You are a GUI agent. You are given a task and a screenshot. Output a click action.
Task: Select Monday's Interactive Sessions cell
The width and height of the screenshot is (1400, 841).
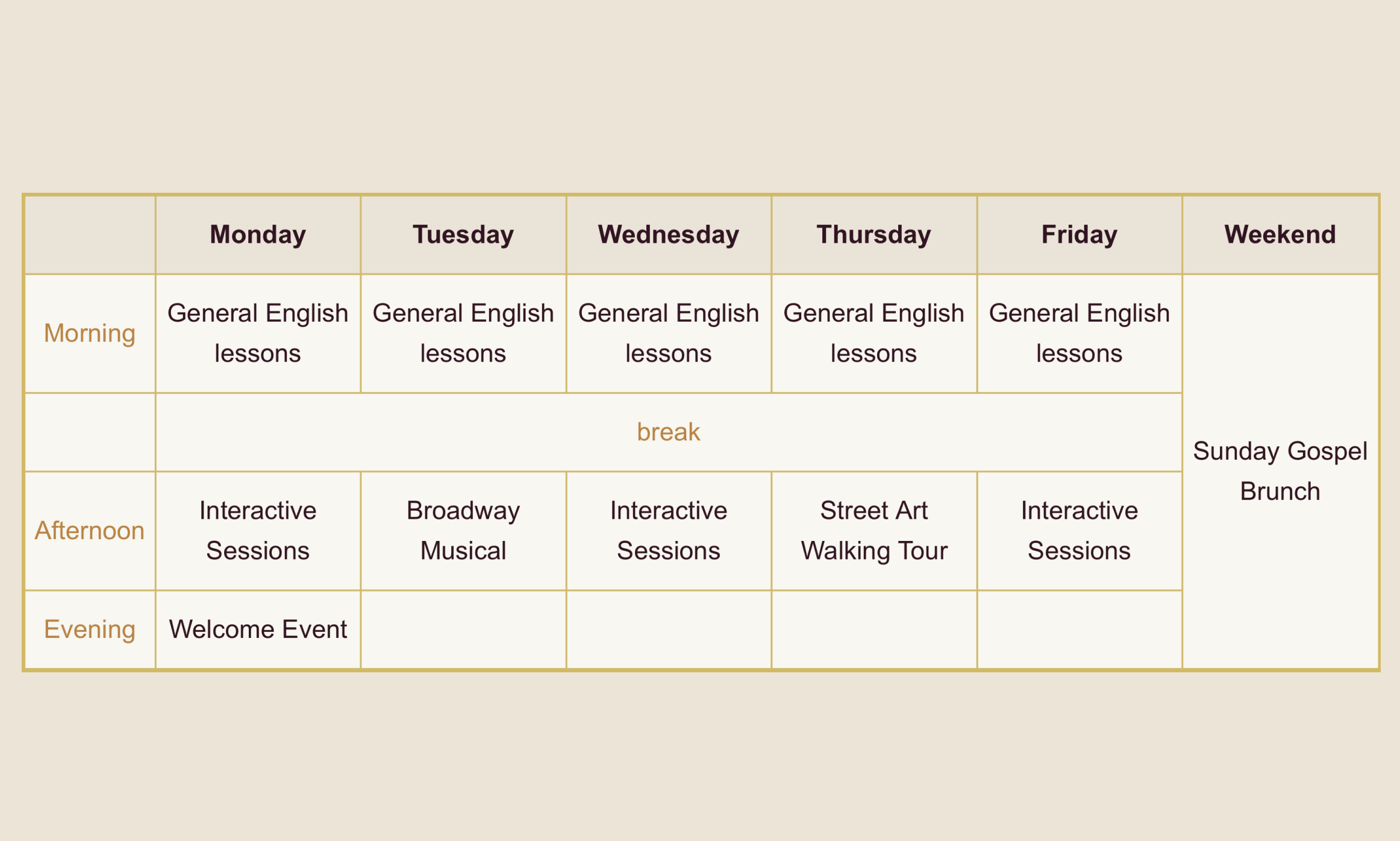coord(258,531)
